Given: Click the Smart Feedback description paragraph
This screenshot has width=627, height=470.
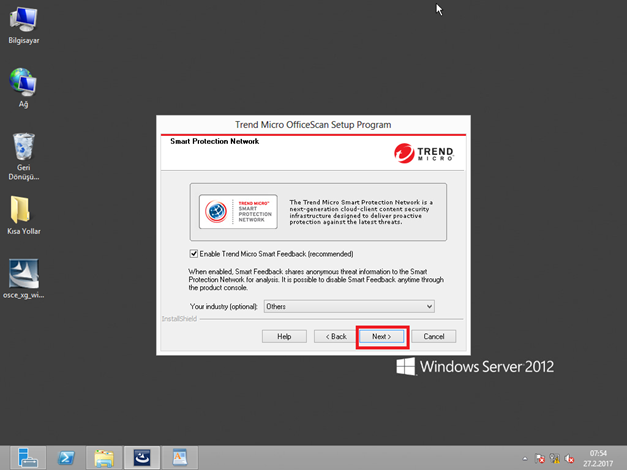Looking at the screenshot, I should (316, 280).
